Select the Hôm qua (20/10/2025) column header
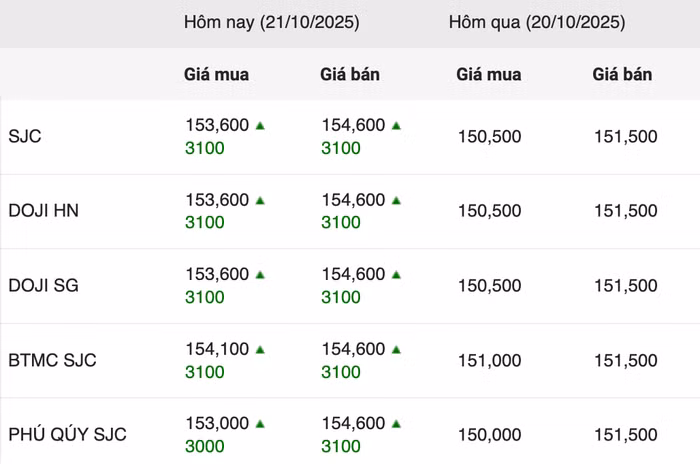The height and width of the screenshot is (470, 700). click(537, 22)
